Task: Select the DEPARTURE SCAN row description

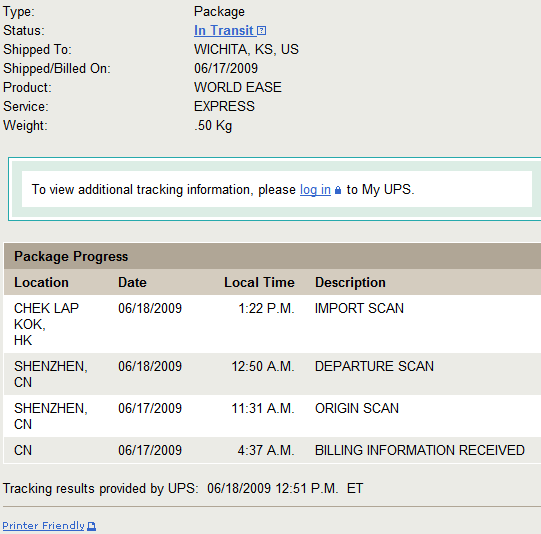Action: point(374,366)
